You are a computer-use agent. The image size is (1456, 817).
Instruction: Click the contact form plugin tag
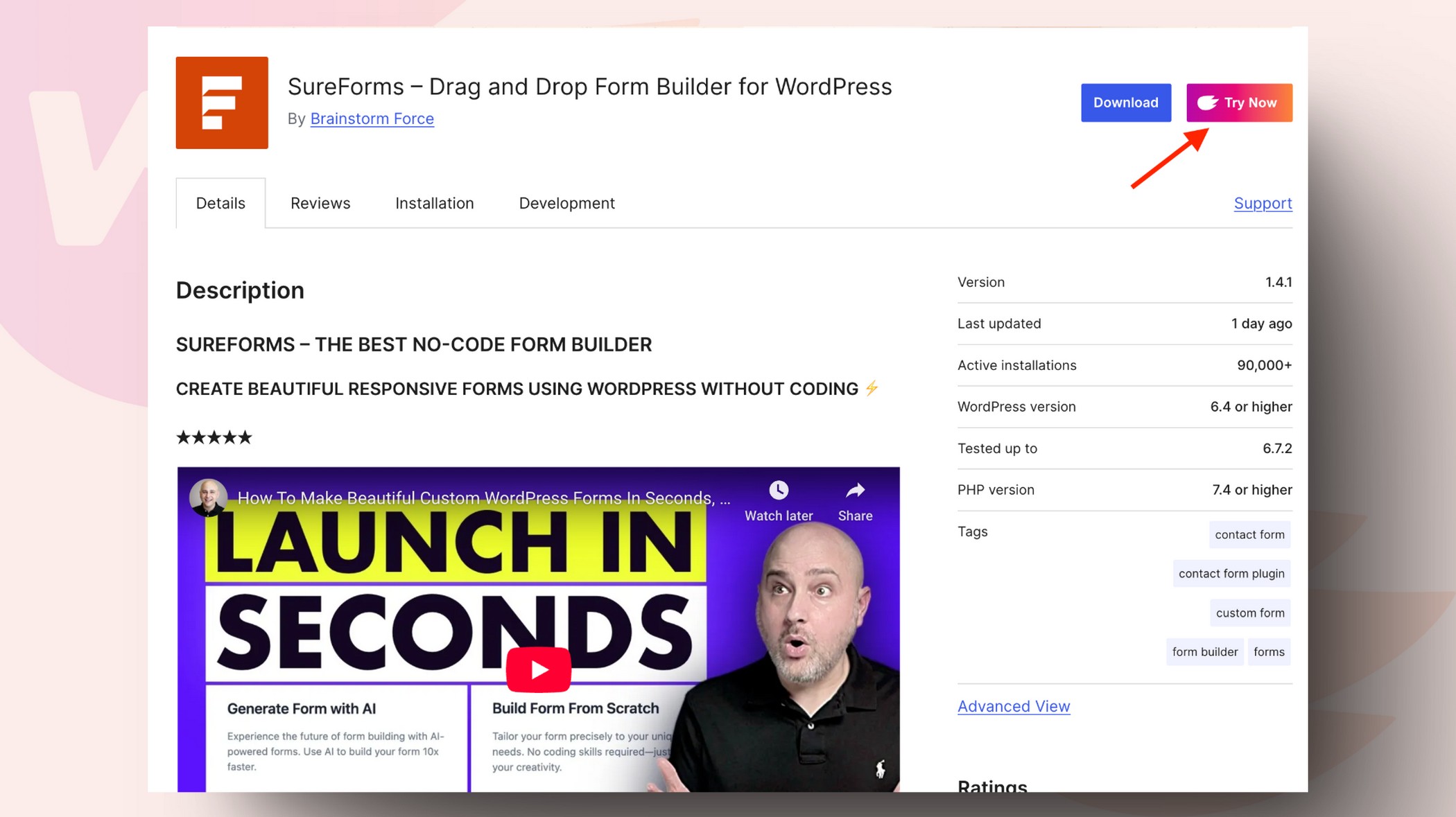point(1233,573)
